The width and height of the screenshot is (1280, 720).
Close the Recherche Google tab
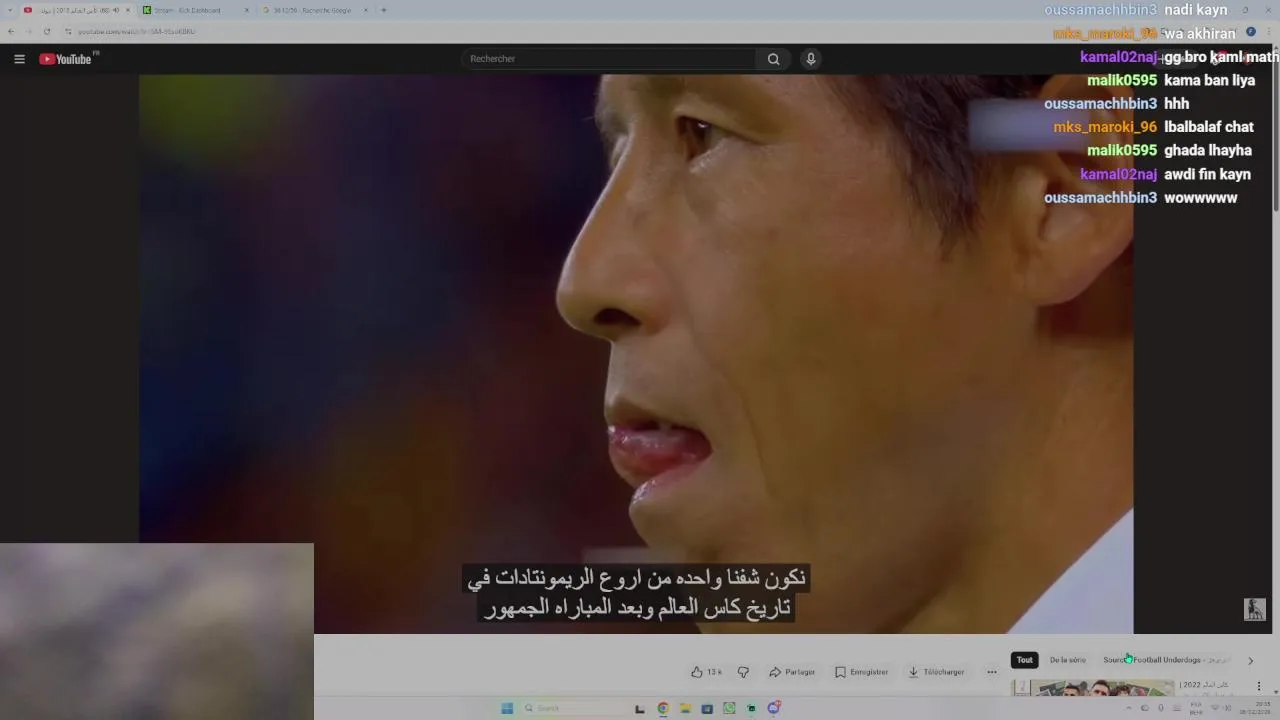pos(365,10)
